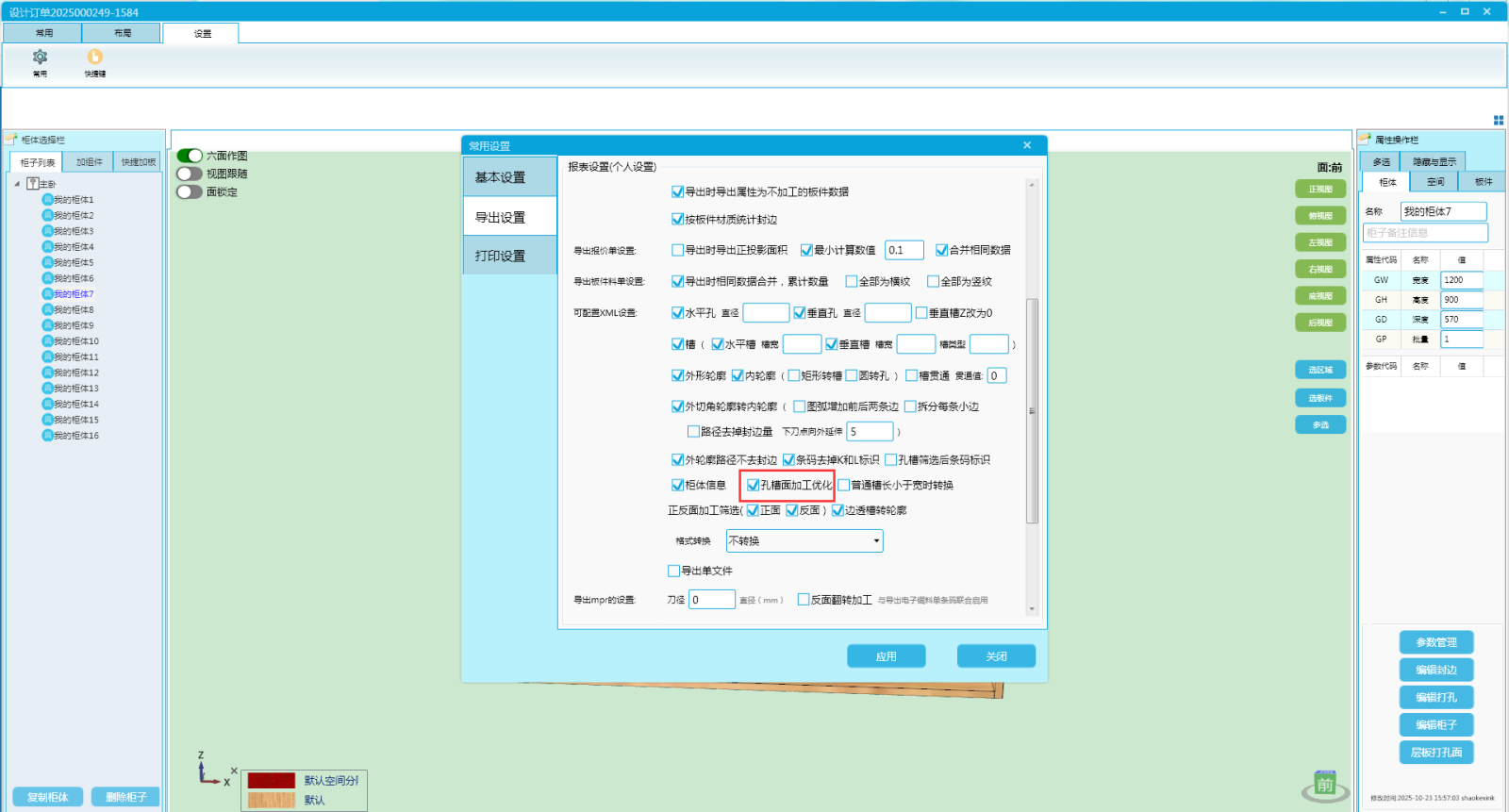The height and width of the screenshot is (812, 1509).
Task: Click scroll up arrow in settings dialog
Action: (x=1032, y=184)
